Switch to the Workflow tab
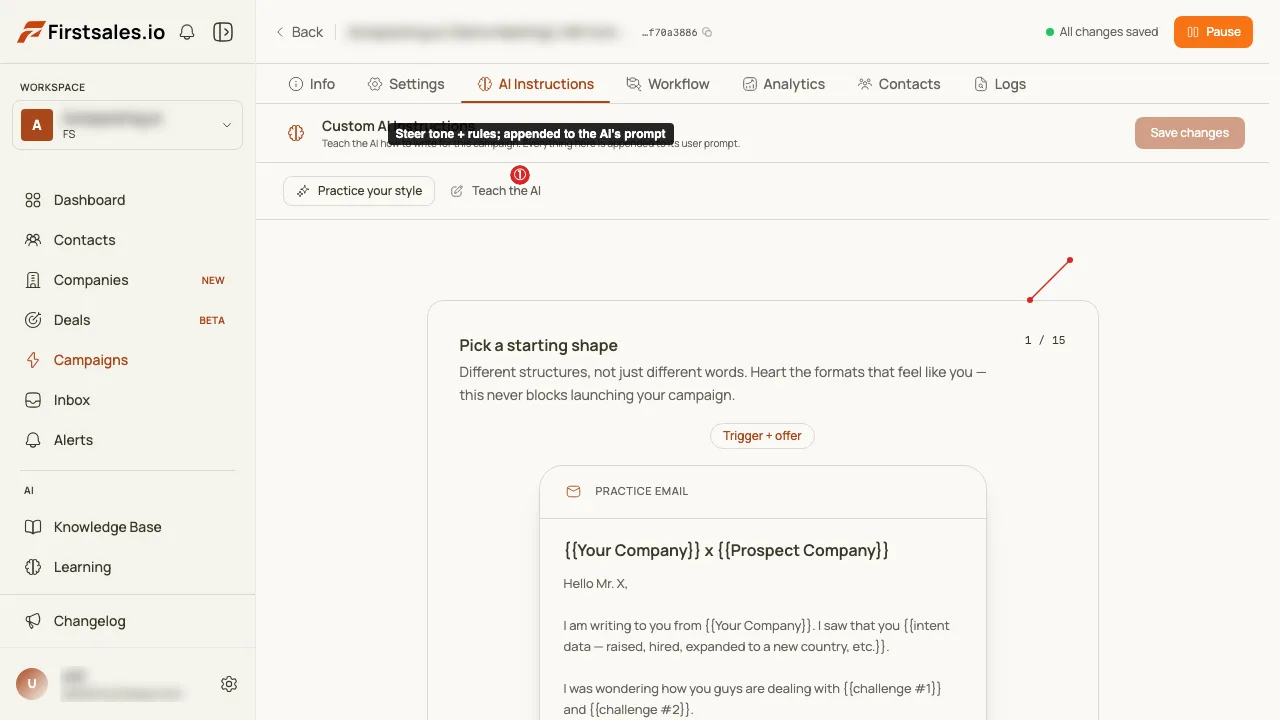Image resolution: width=1280 pixels, height=720 pixels. (668, 84)
